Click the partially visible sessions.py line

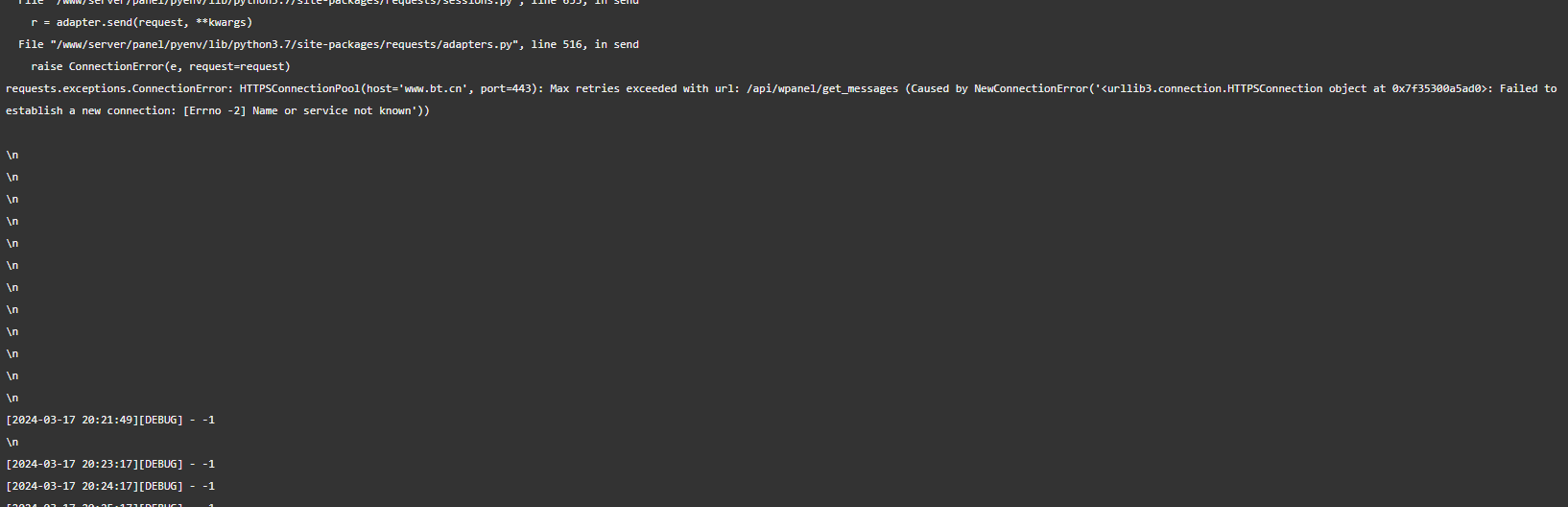click(328, 3)
